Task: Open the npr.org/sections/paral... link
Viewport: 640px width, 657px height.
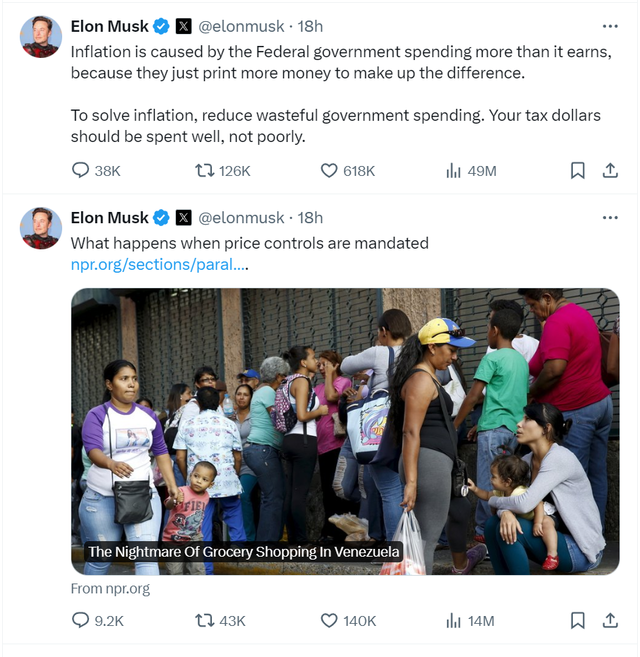Action: (159, 265)
